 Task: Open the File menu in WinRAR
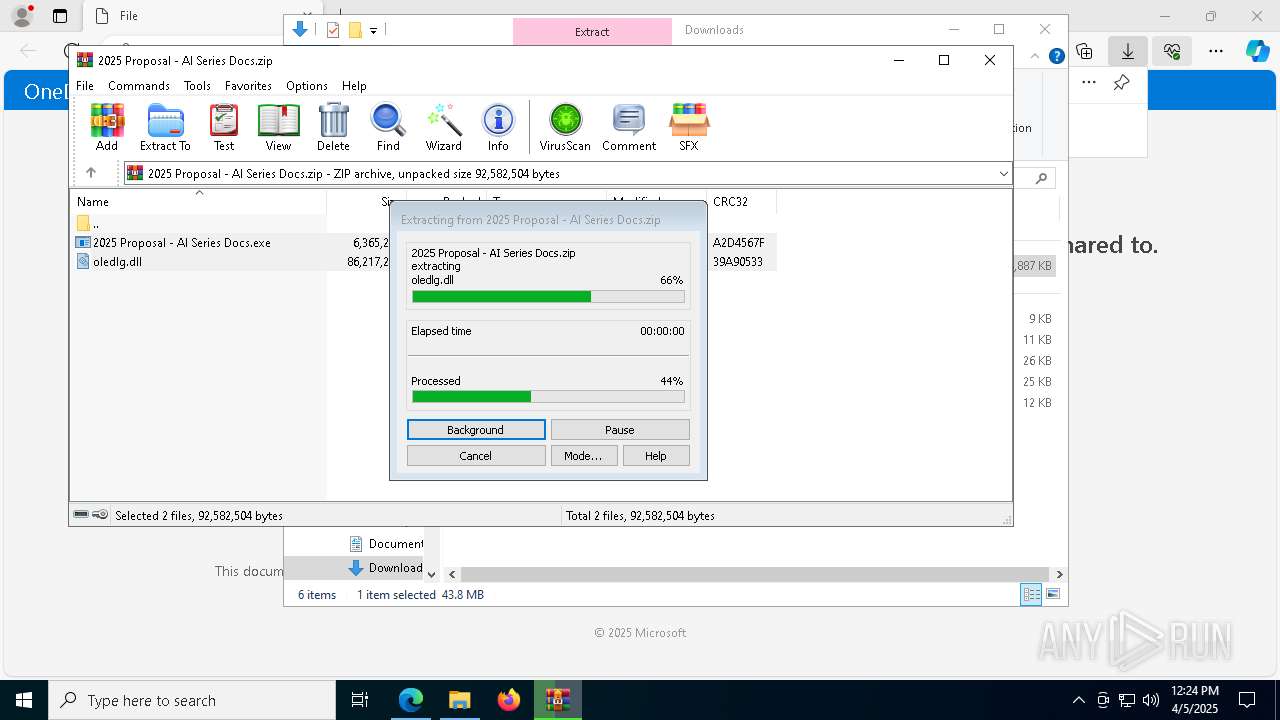point(85,86)
